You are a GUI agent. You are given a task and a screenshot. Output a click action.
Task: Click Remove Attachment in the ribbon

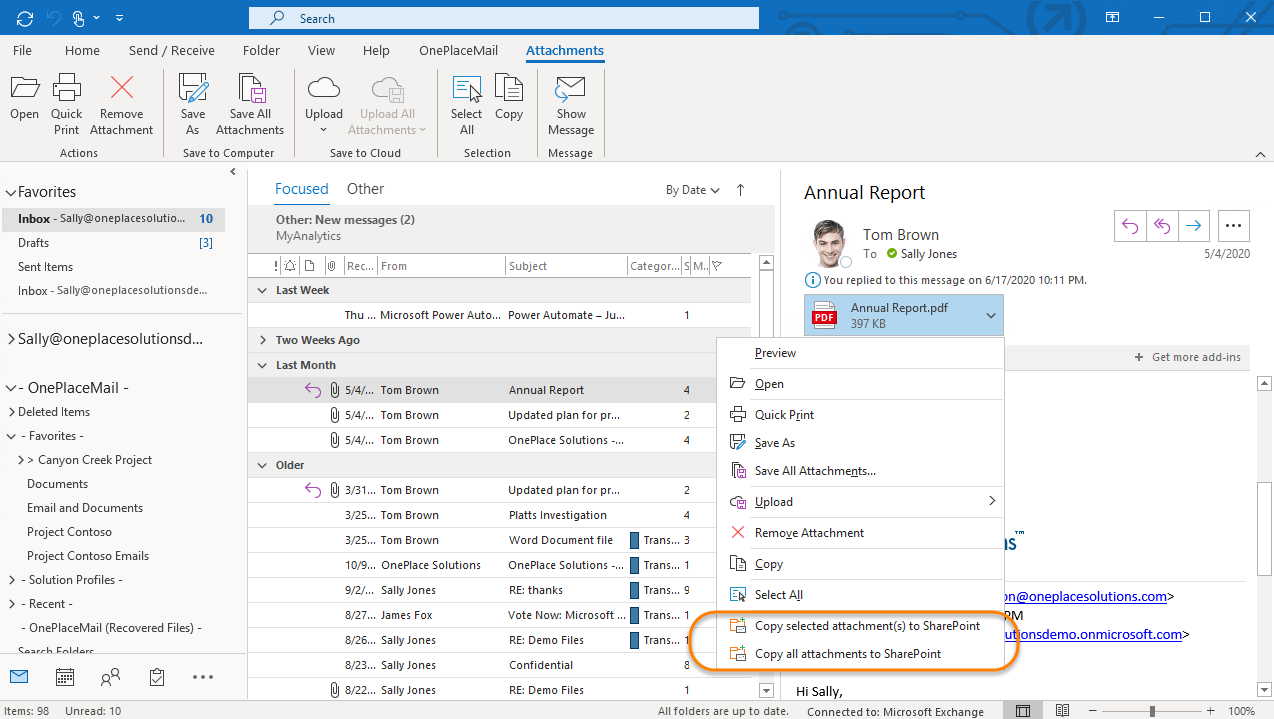point(121,103)
